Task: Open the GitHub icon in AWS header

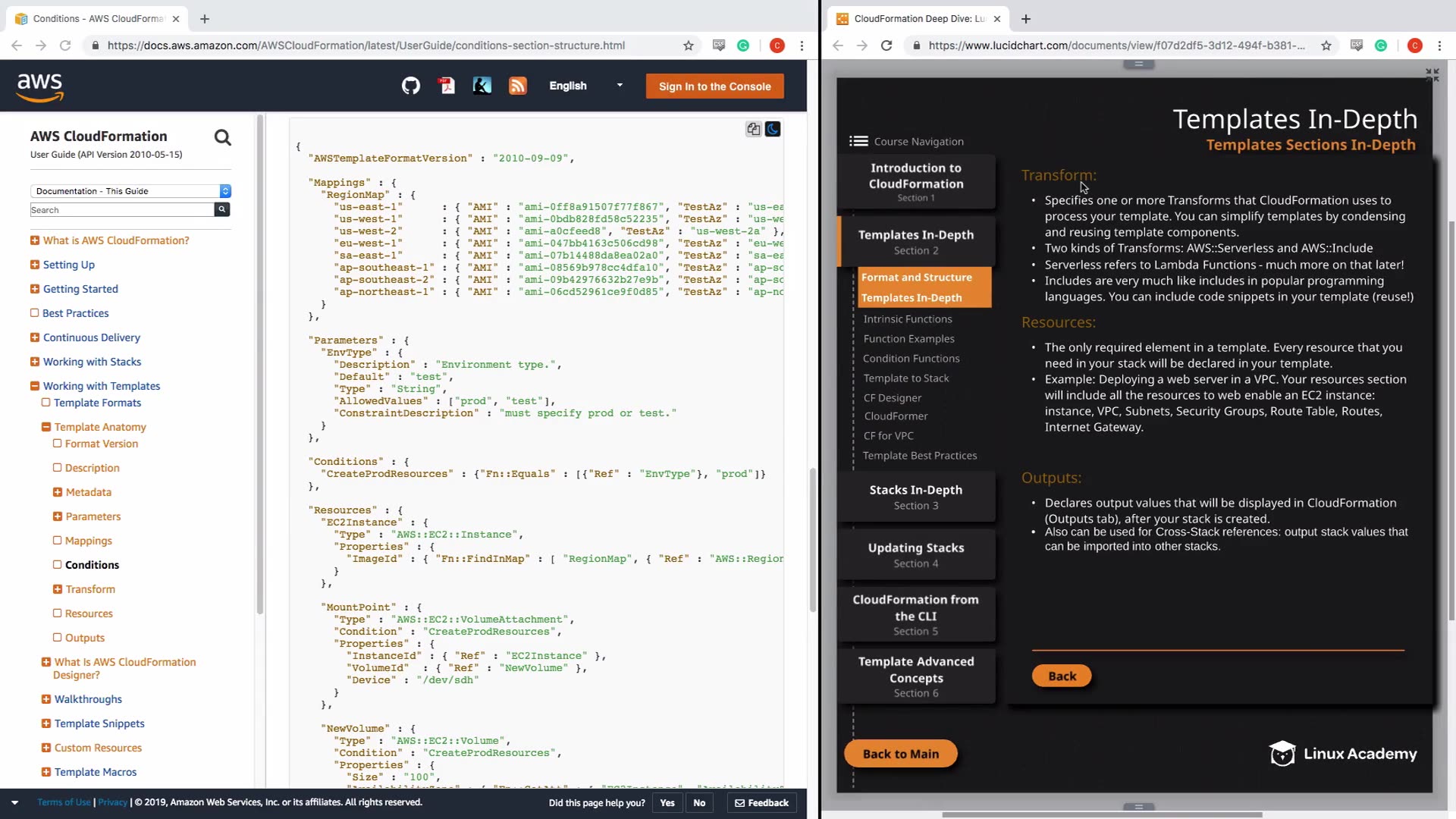Action: (410, 86)
